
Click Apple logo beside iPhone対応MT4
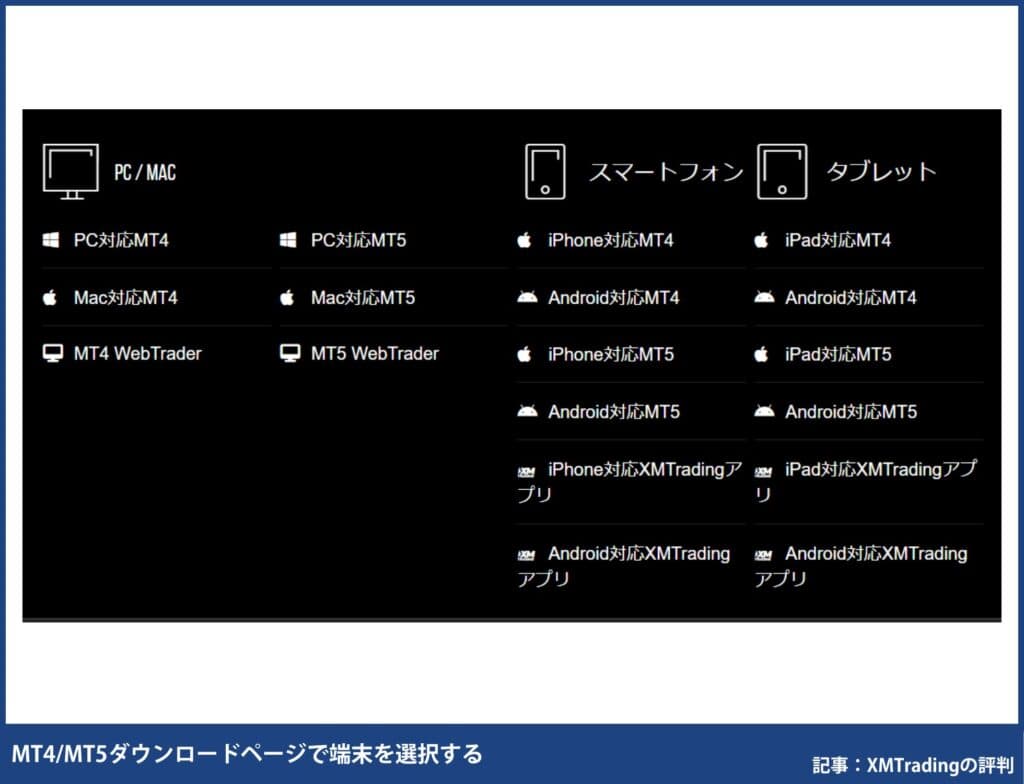[524, 240]
